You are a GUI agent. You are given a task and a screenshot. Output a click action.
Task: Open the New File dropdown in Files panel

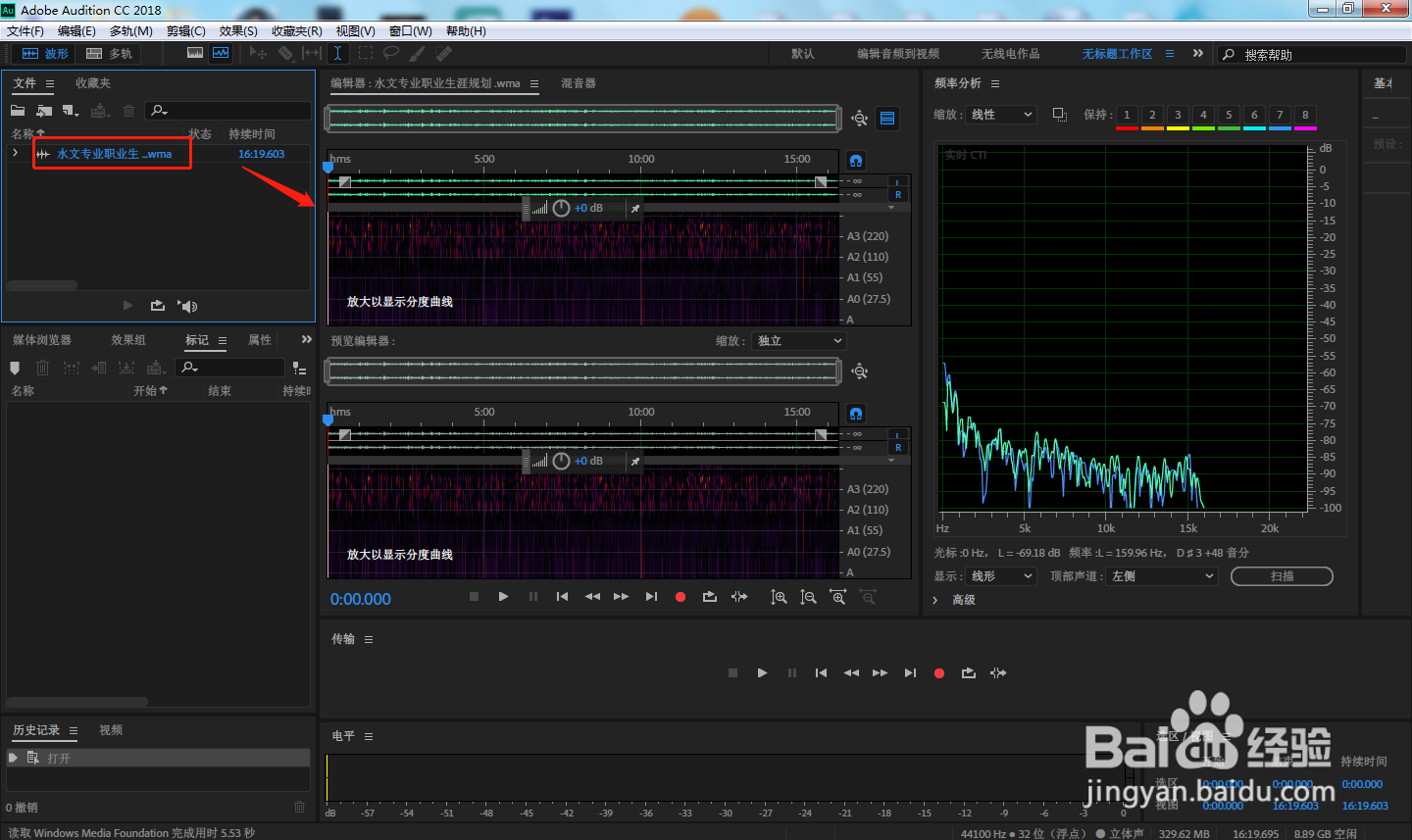pos(71,111)
